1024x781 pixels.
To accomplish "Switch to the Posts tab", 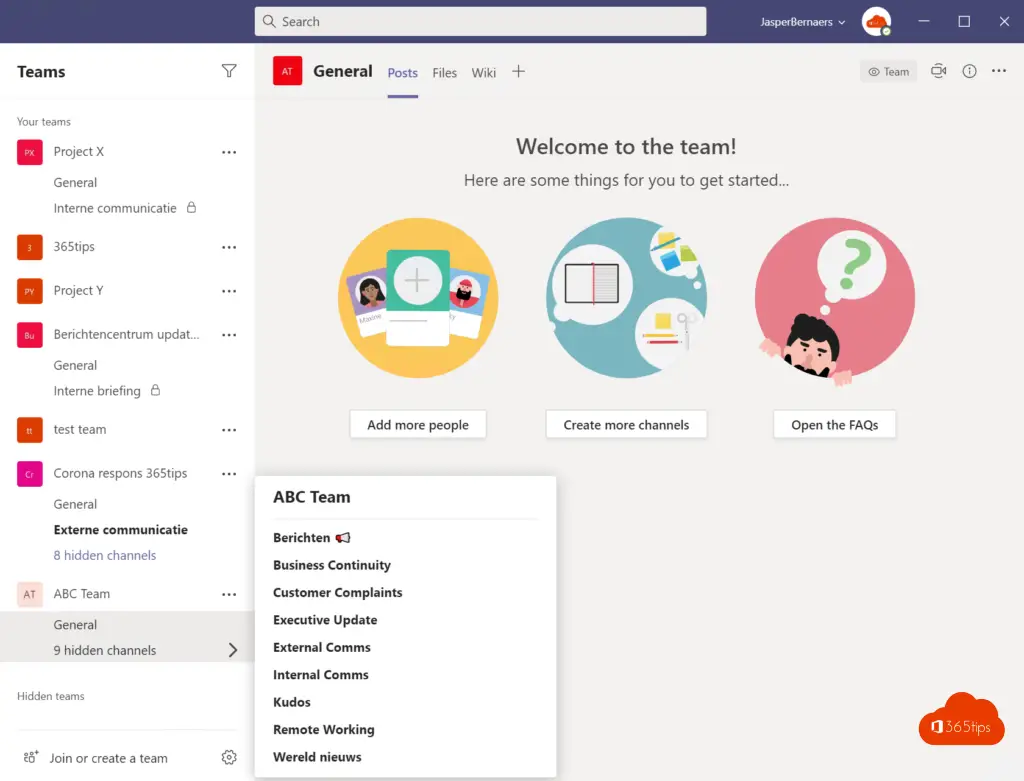I will point(402,72).
